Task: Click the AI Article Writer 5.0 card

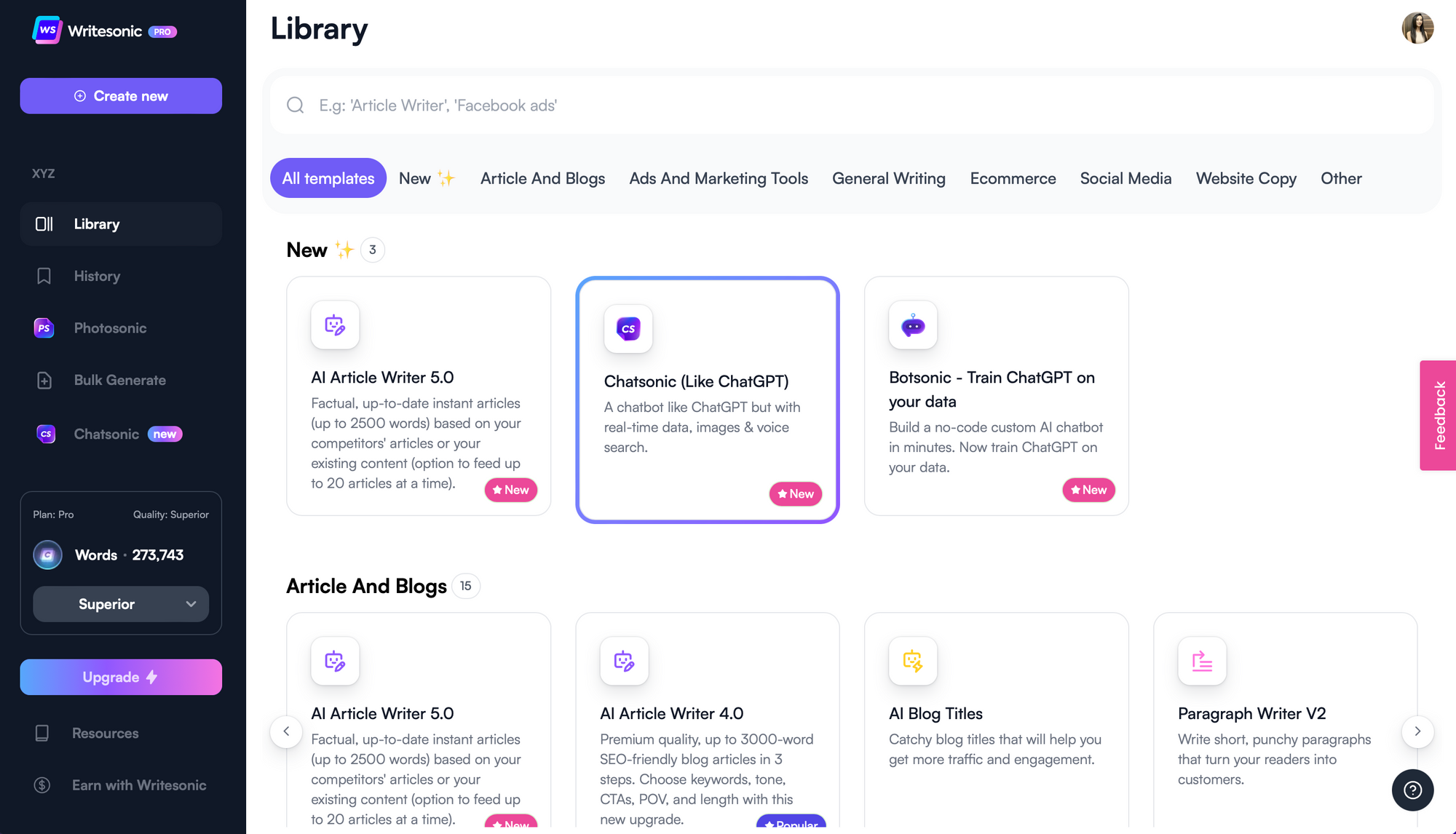Action: coord(418,396)
